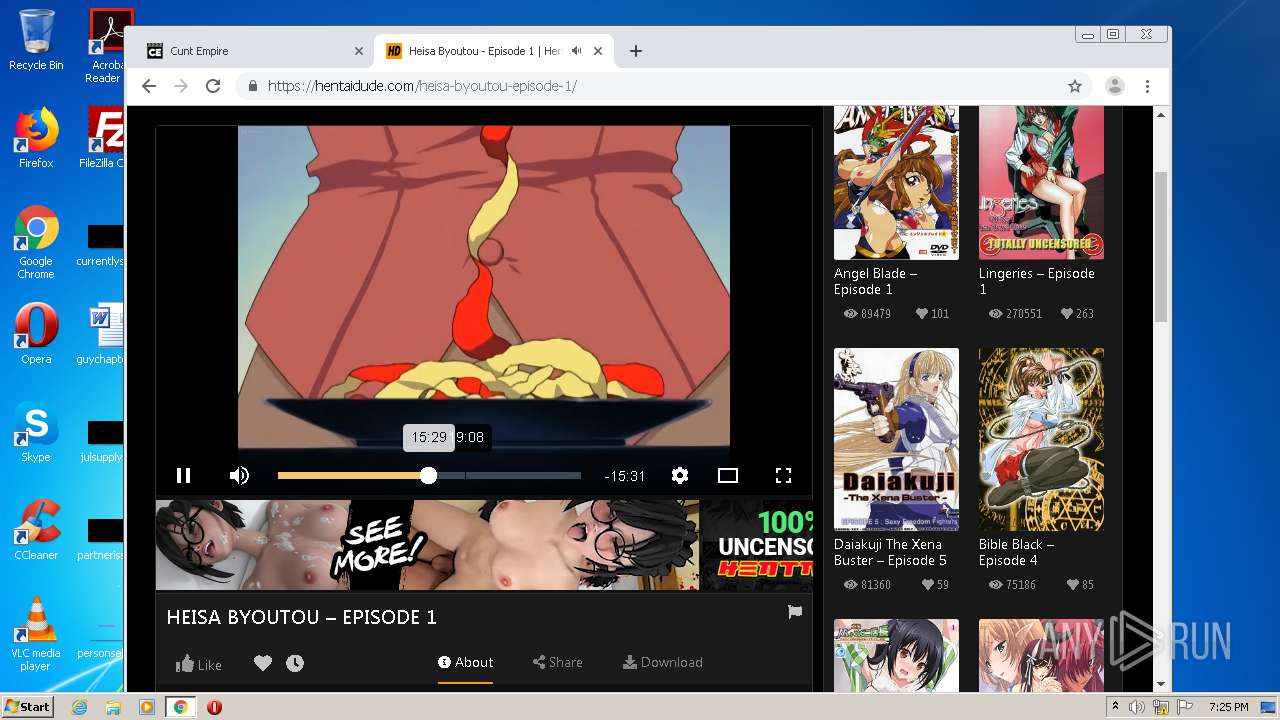The width and height of the screenshot is (1280, 720).
Task: View site security via lock icon
Action: 253,86
